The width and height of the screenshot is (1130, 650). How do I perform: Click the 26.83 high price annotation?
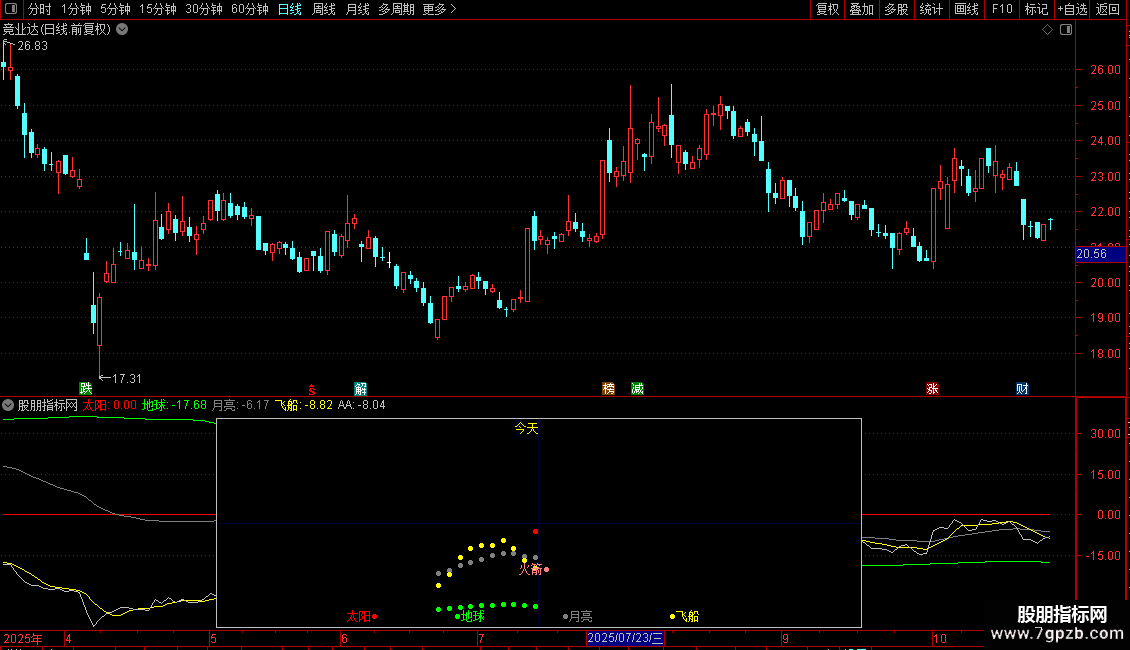(x=32, y=45)
